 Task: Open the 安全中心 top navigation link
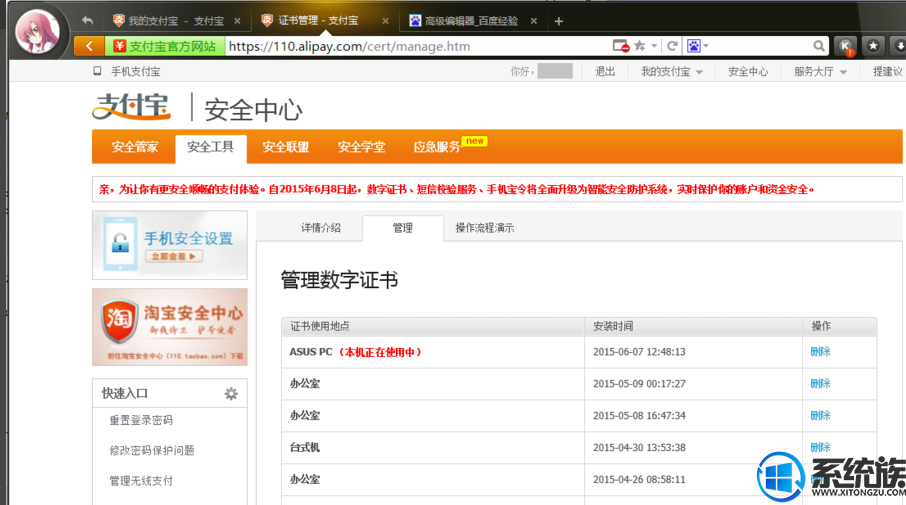pyautogui.click(x=748, y=72)
